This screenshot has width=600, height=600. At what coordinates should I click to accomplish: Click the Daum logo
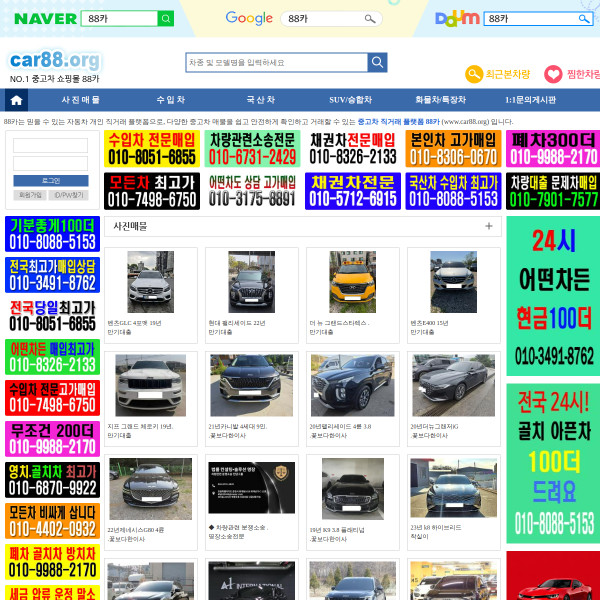457,19
